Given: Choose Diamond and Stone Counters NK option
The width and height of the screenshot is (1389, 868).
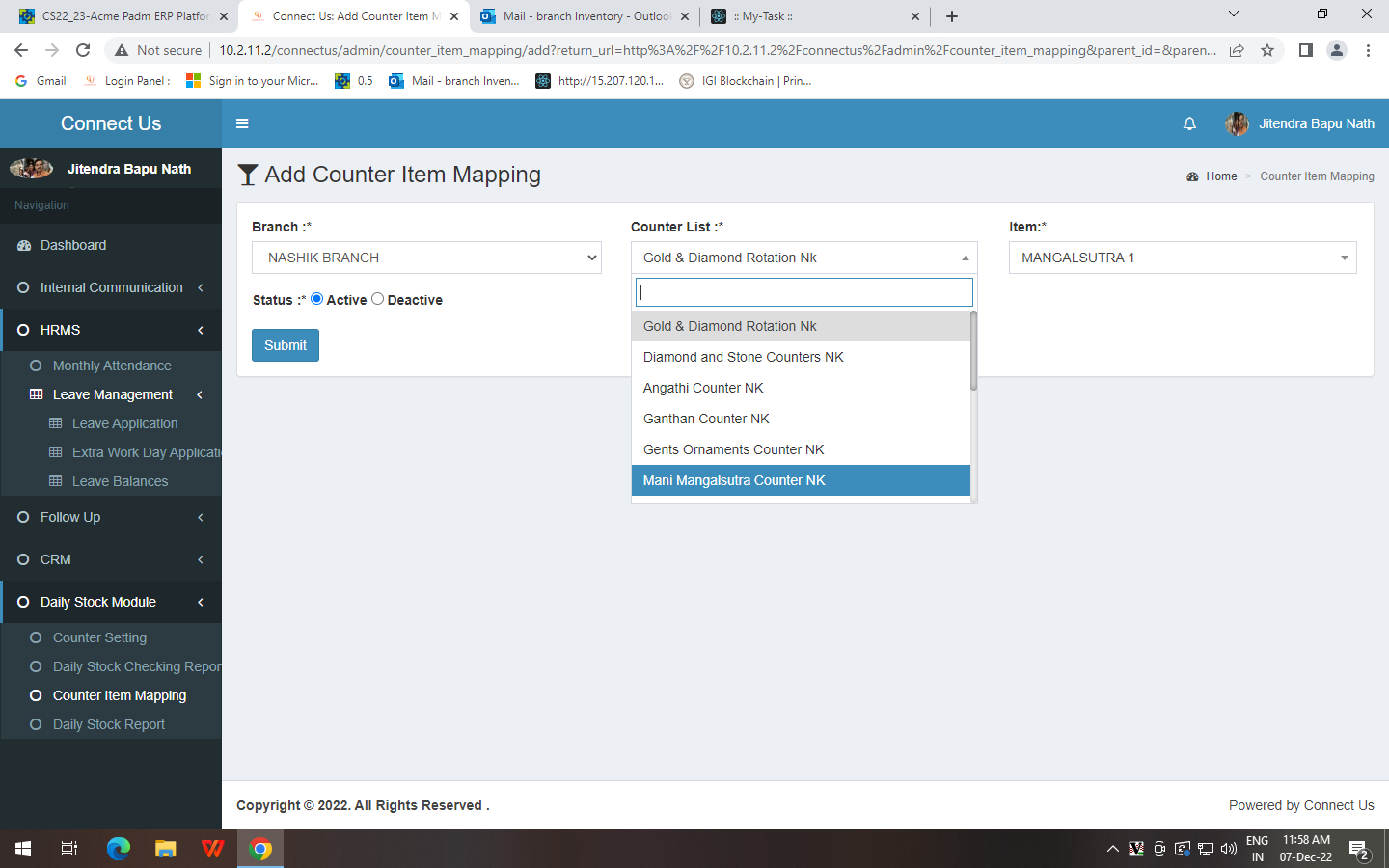Looking at the screenshot, I should 801,357.
